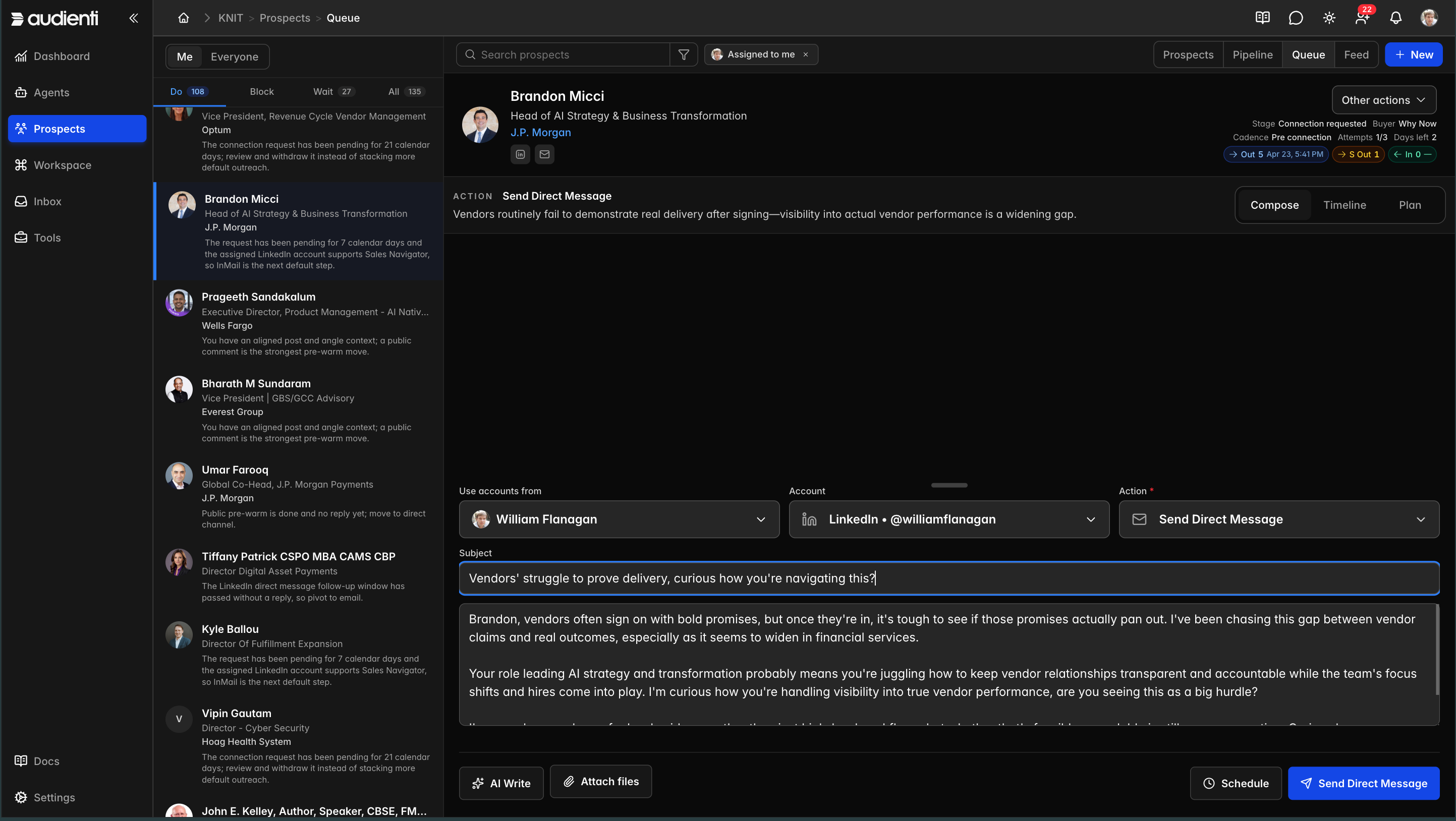Click the New button
The height and width of the screenshot is (821, 1456).
(x=1413, y=55)
